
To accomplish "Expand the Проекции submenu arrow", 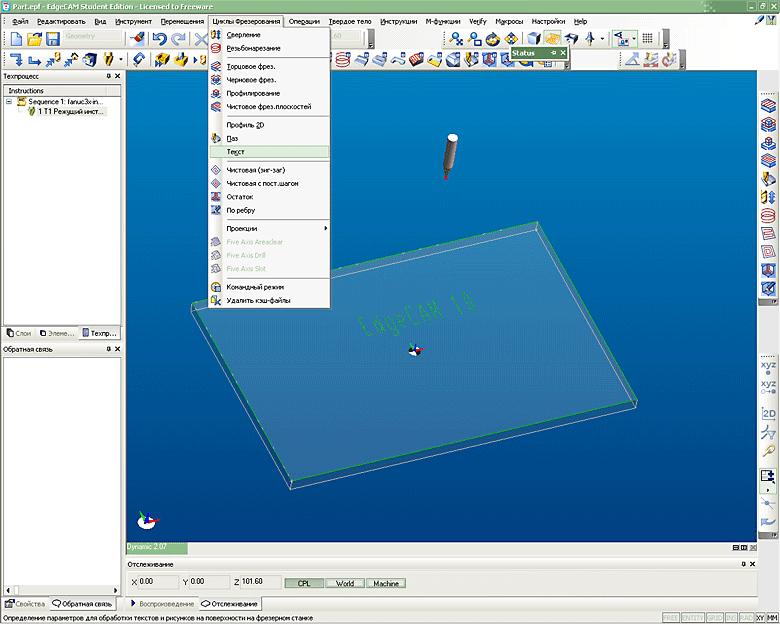I will [x=326, y=228].
